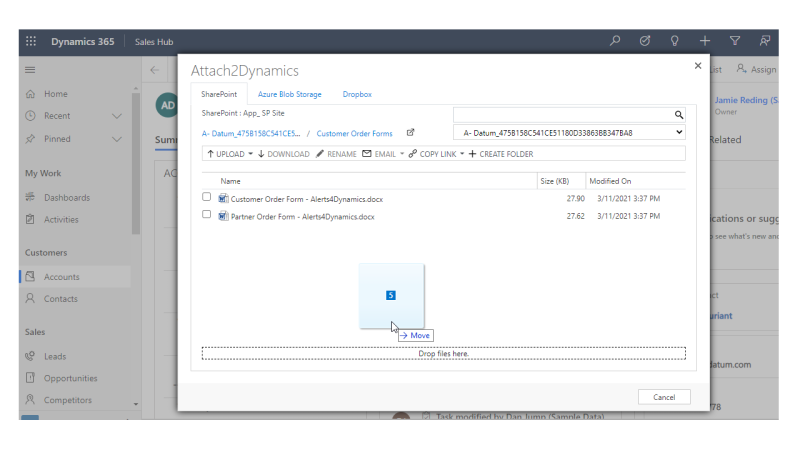Check the Customer Order Form file checkbox
Image resolution: width=800 pixels, height=450 pixels.
tap(207, 198)
